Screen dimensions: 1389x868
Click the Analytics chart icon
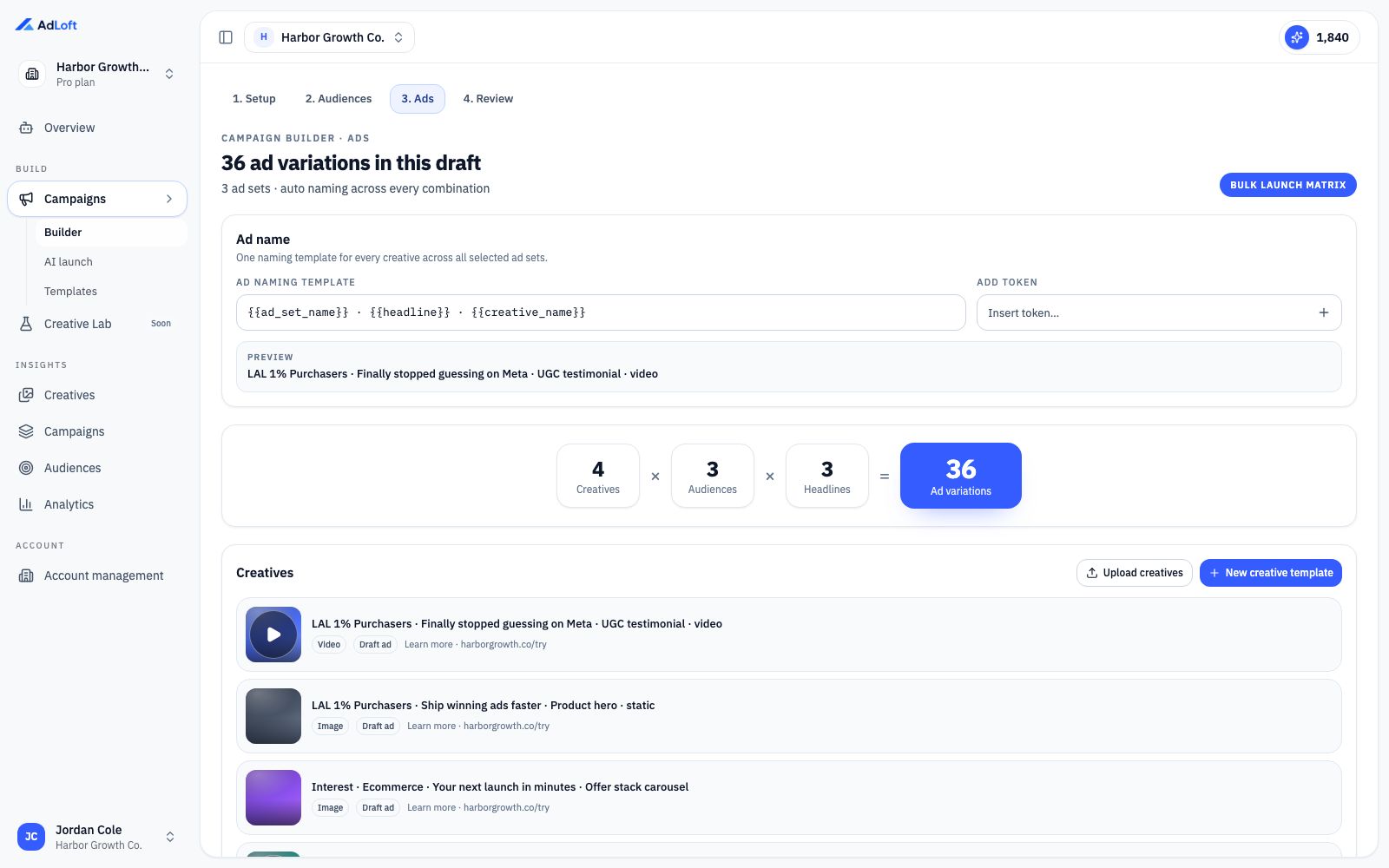point(26,504)
